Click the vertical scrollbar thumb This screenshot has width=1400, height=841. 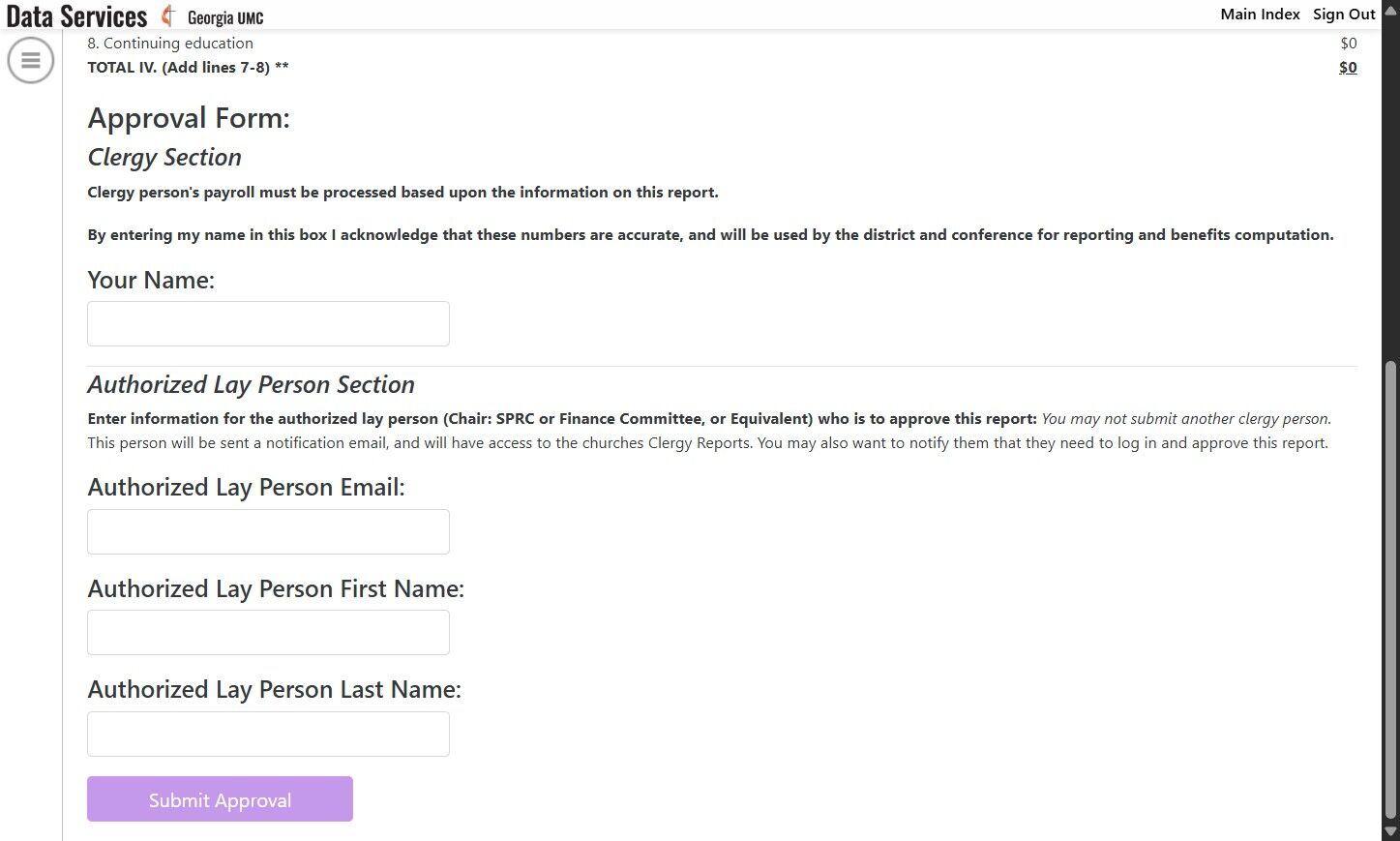click(x=1390, y=590)
